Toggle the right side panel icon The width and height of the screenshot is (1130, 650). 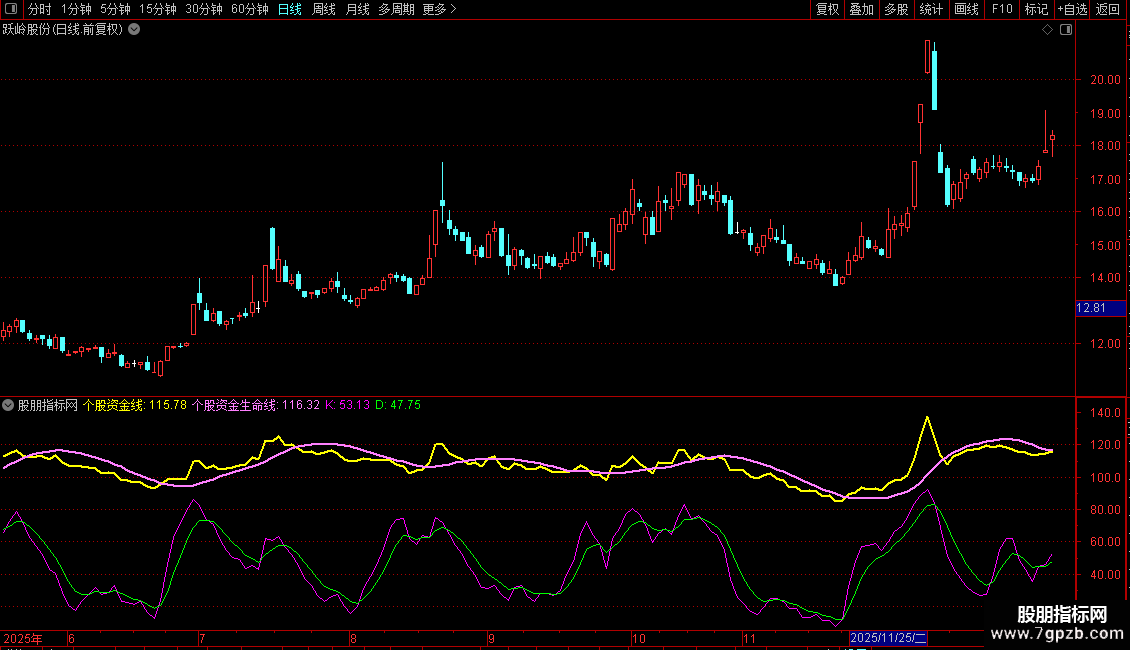tap(1065, 30)
